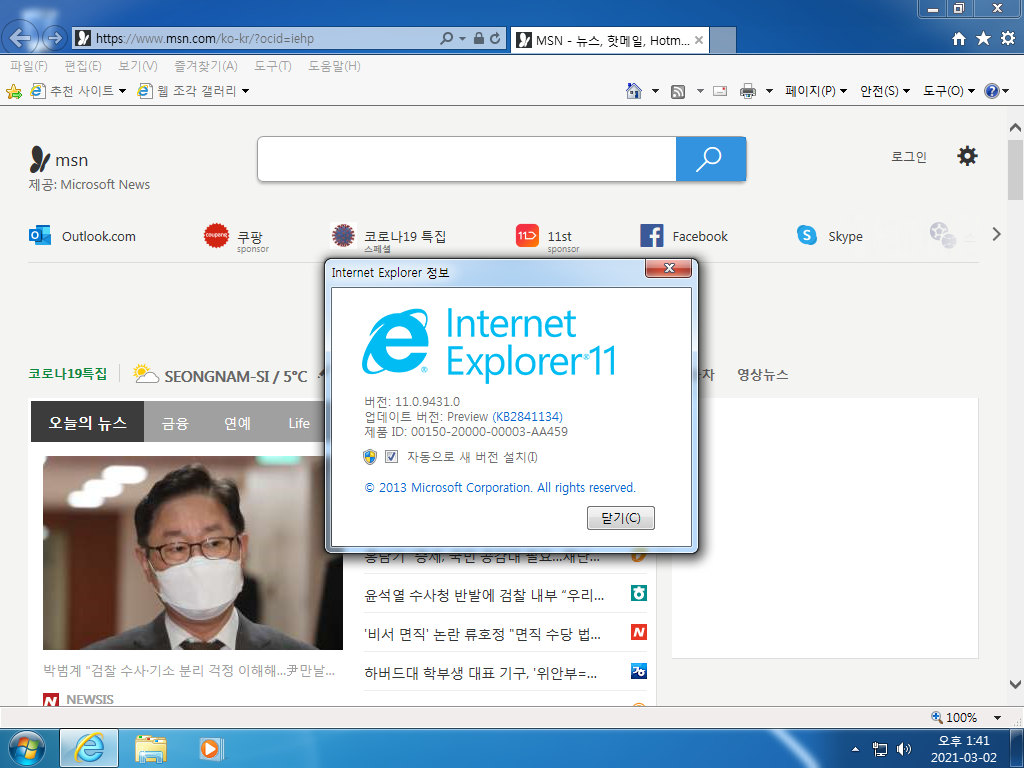Screen dimensions: 1024x768
Task: Click the Help question mark icon
Action: 991,91
